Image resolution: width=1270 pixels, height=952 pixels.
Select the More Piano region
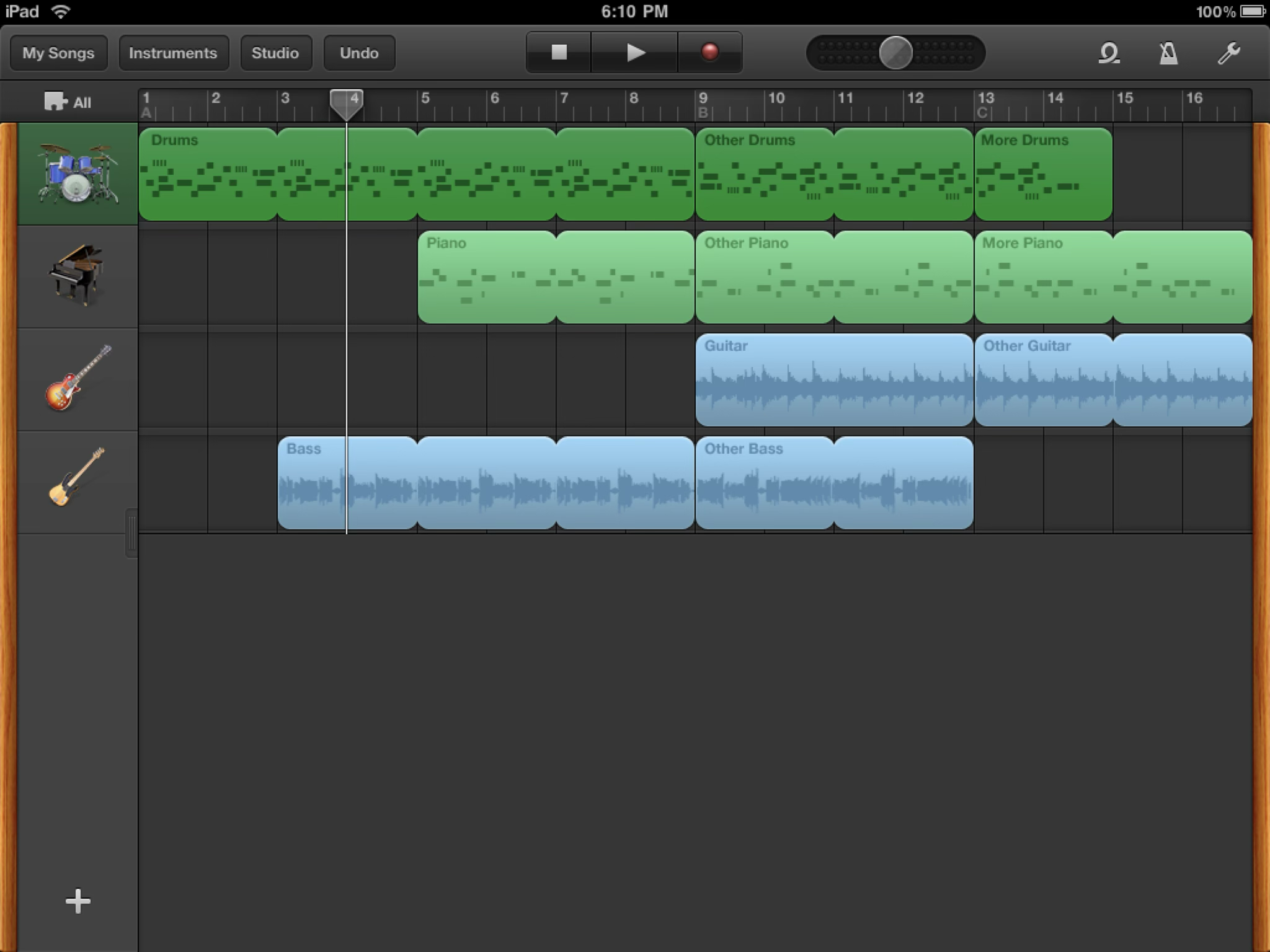pos(1113,277)
